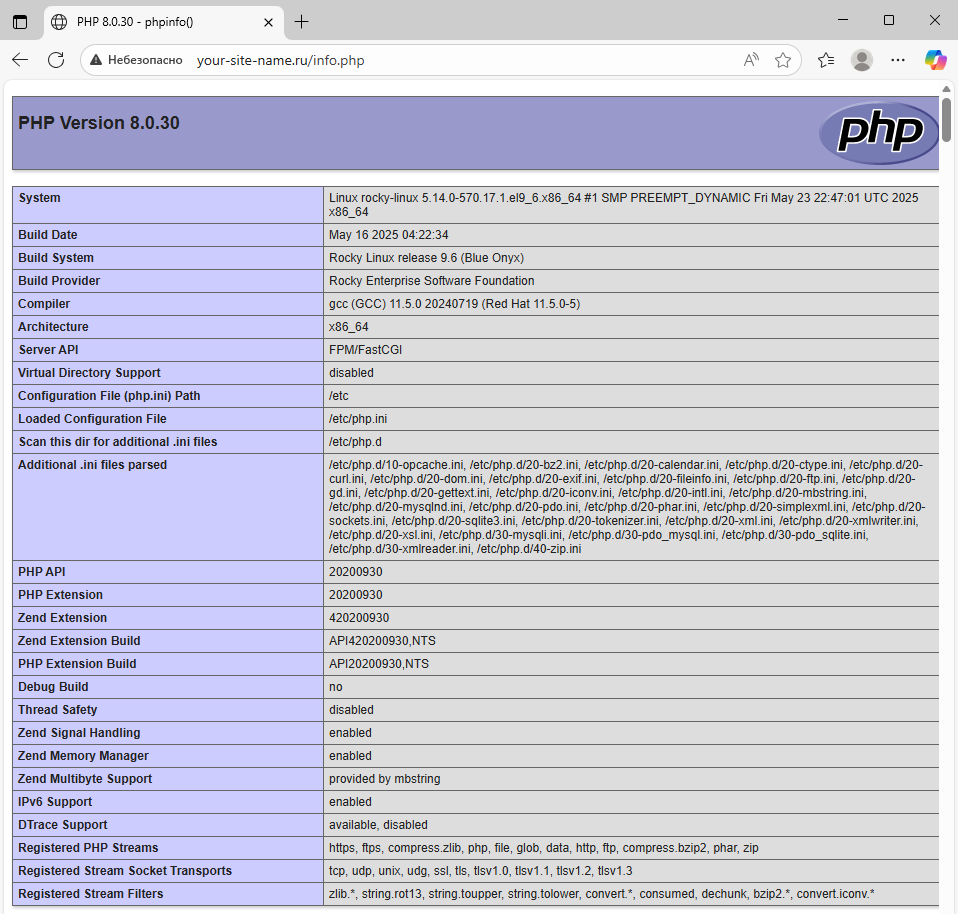Navigate back to the previous page
This screenshot has width=958, height=914.
click(x=20, y=60)
